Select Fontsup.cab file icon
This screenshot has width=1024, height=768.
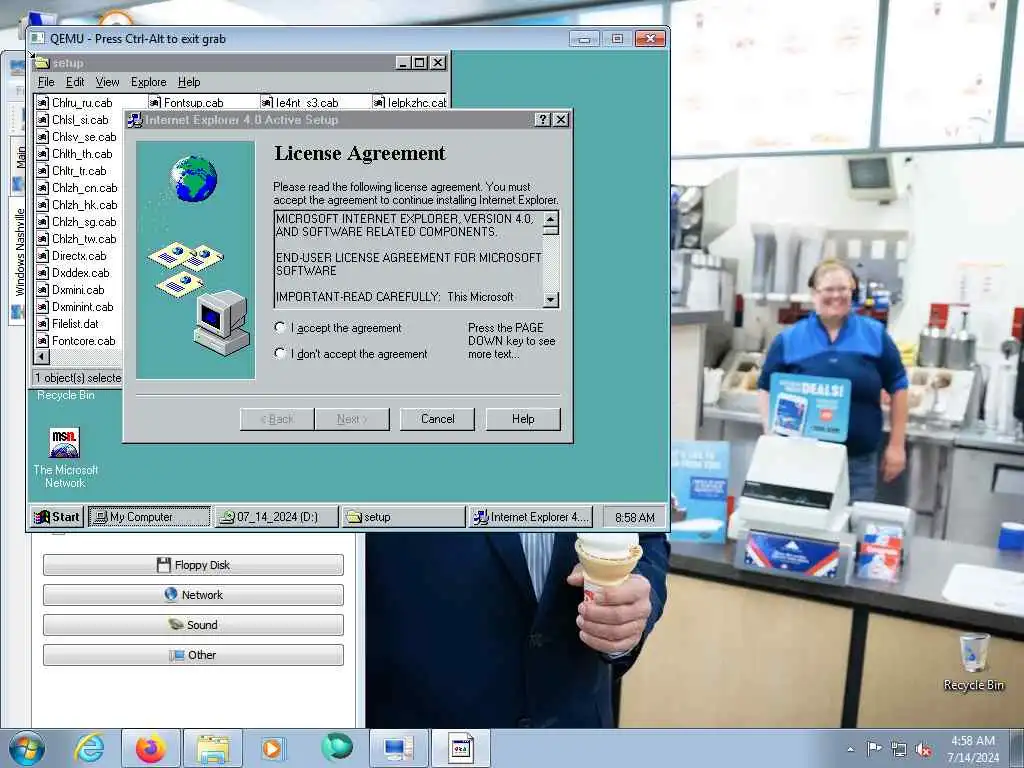pyautogui.click(x=155, y=103)
